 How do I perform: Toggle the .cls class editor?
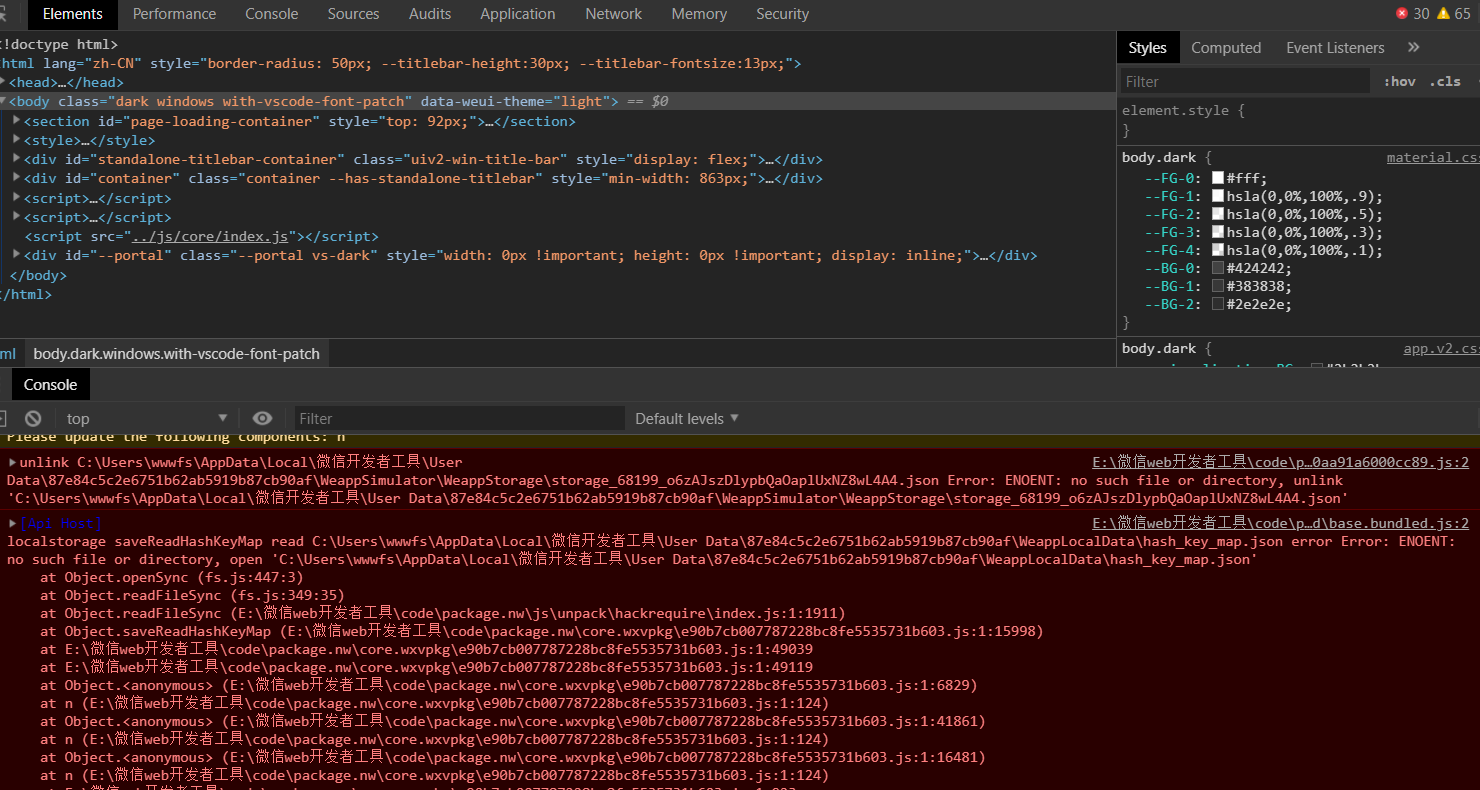(1445, 82)
